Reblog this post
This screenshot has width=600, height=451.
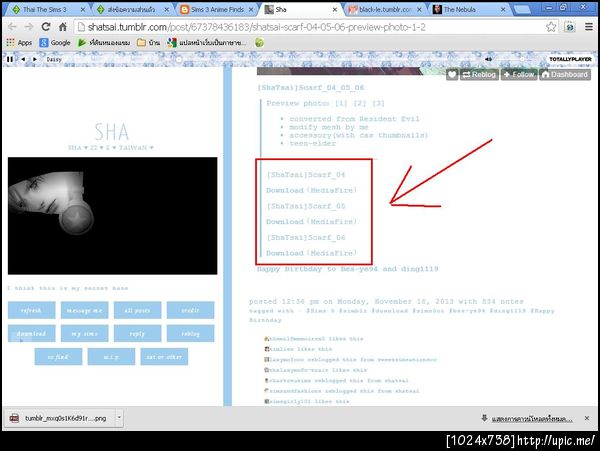pos(479,75)
